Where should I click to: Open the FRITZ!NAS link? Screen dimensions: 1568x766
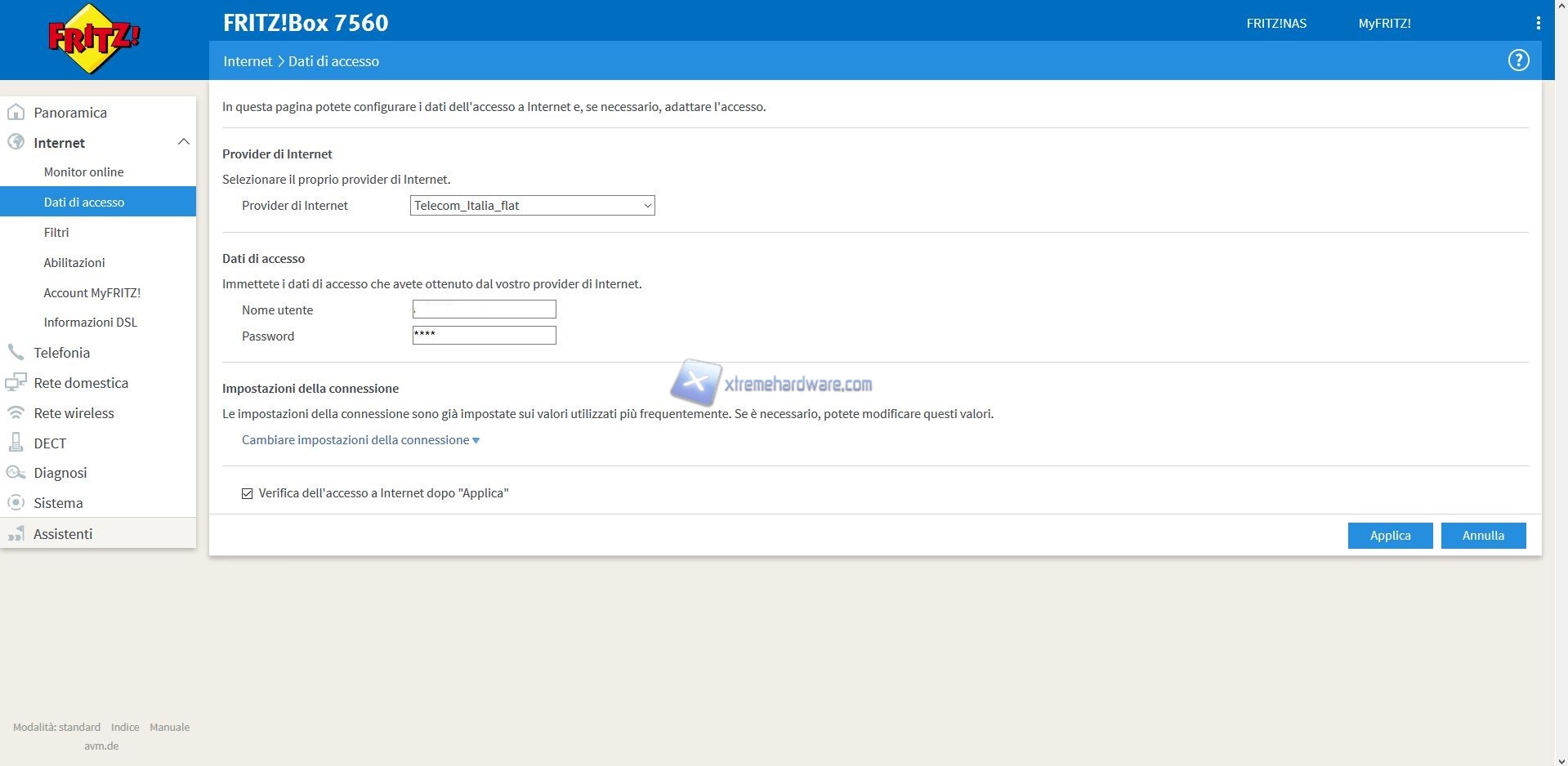(x=1275, y=24)
